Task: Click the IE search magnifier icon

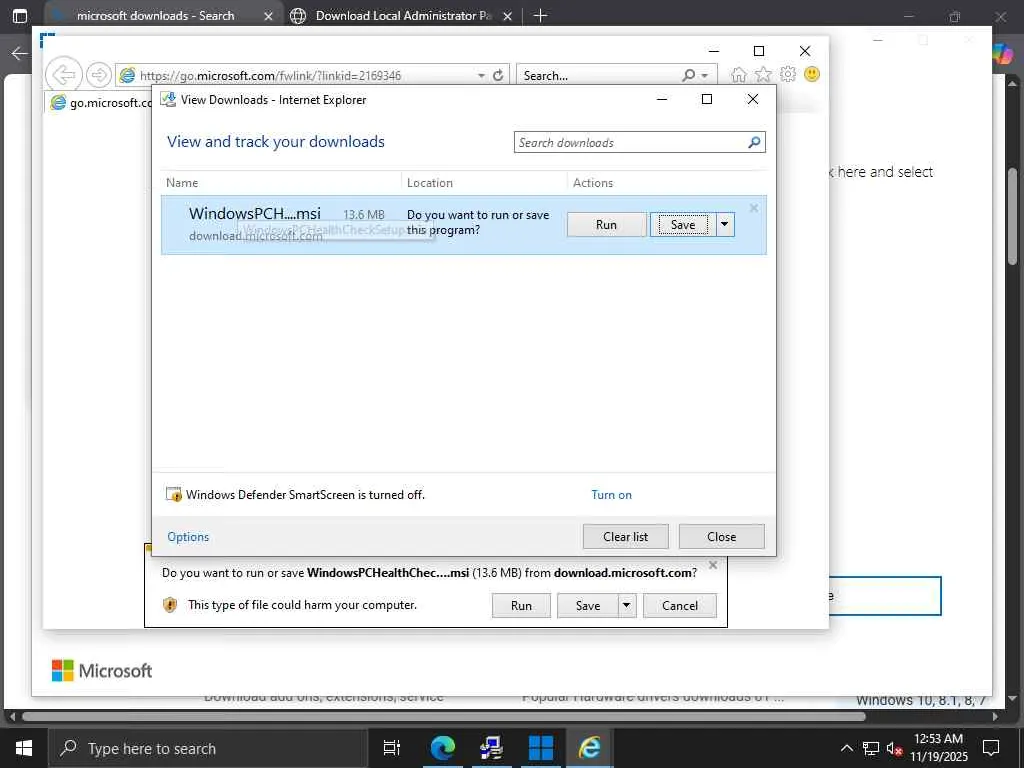Action: pos(688,76)
